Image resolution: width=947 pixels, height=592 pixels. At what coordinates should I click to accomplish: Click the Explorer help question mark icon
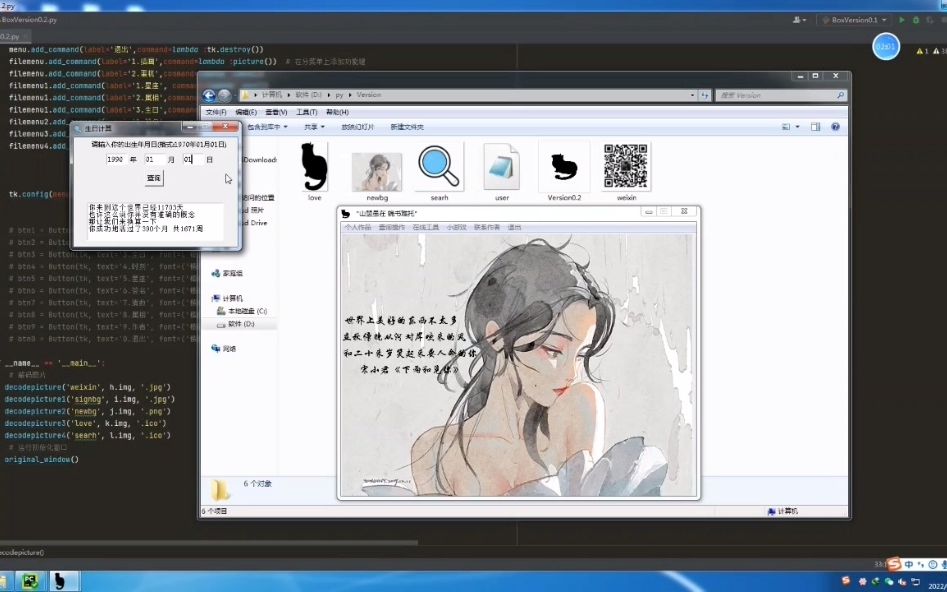835,126
